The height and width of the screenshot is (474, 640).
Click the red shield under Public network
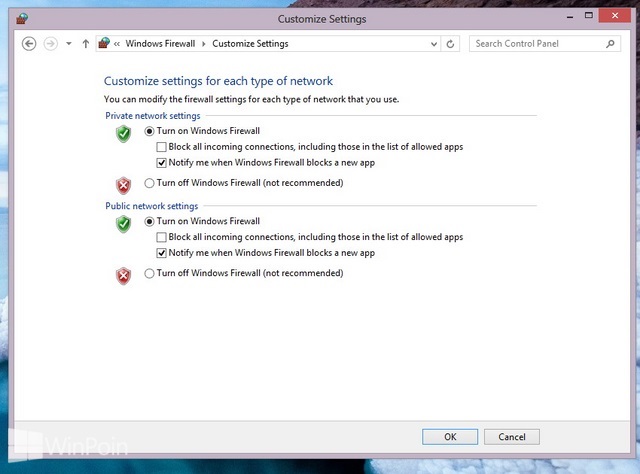[x=123, y=276]
